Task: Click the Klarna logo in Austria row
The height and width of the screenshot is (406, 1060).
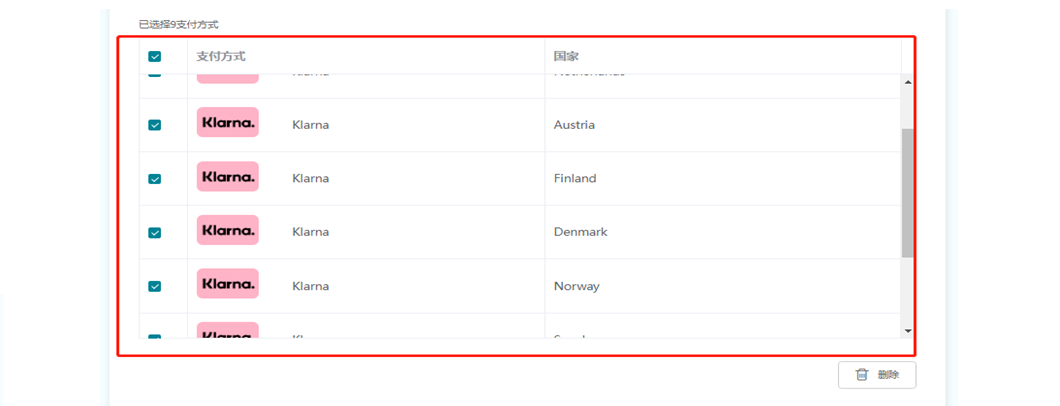Action: 228,122
